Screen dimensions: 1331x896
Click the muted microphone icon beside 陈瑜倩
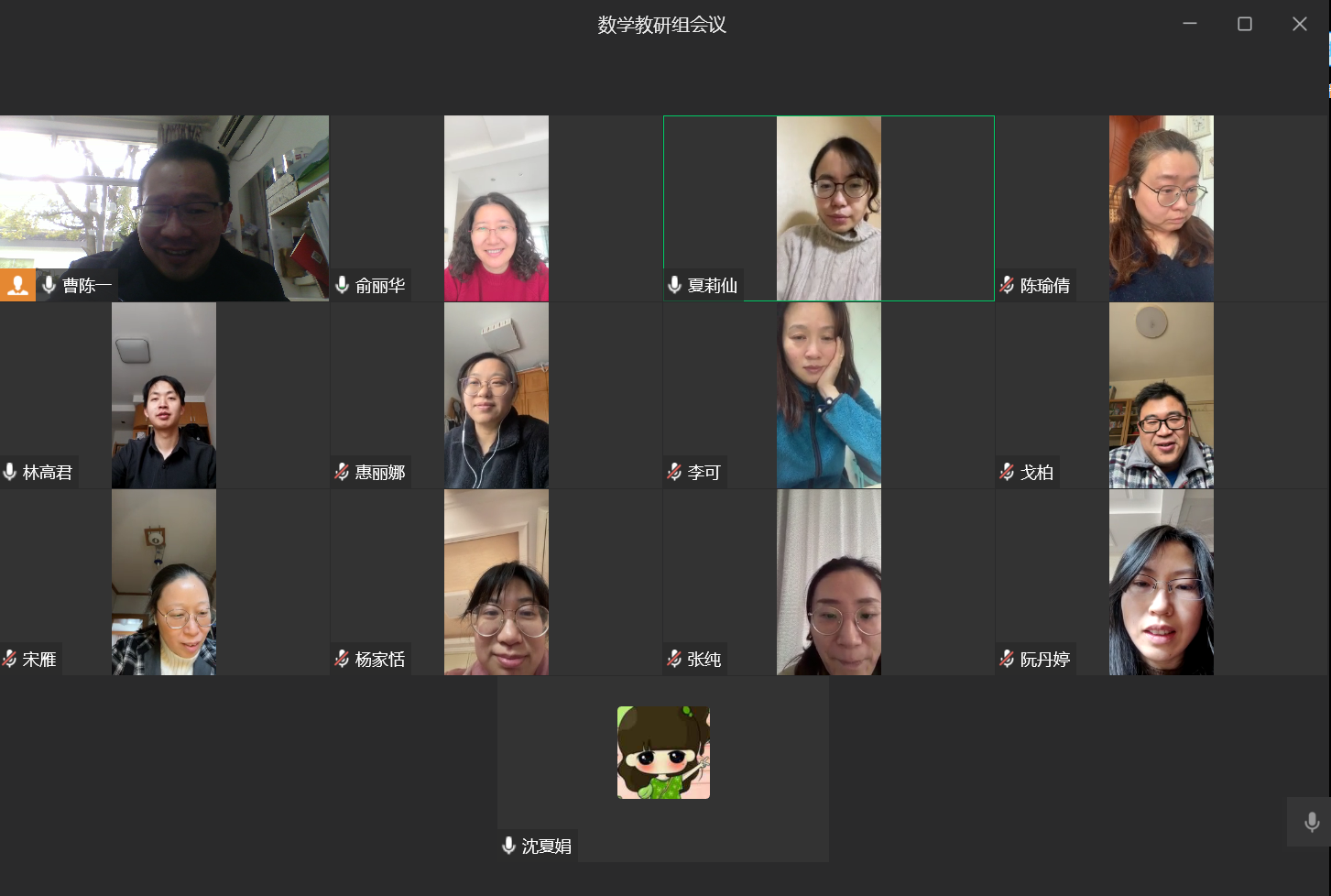tap(1008, 285)
